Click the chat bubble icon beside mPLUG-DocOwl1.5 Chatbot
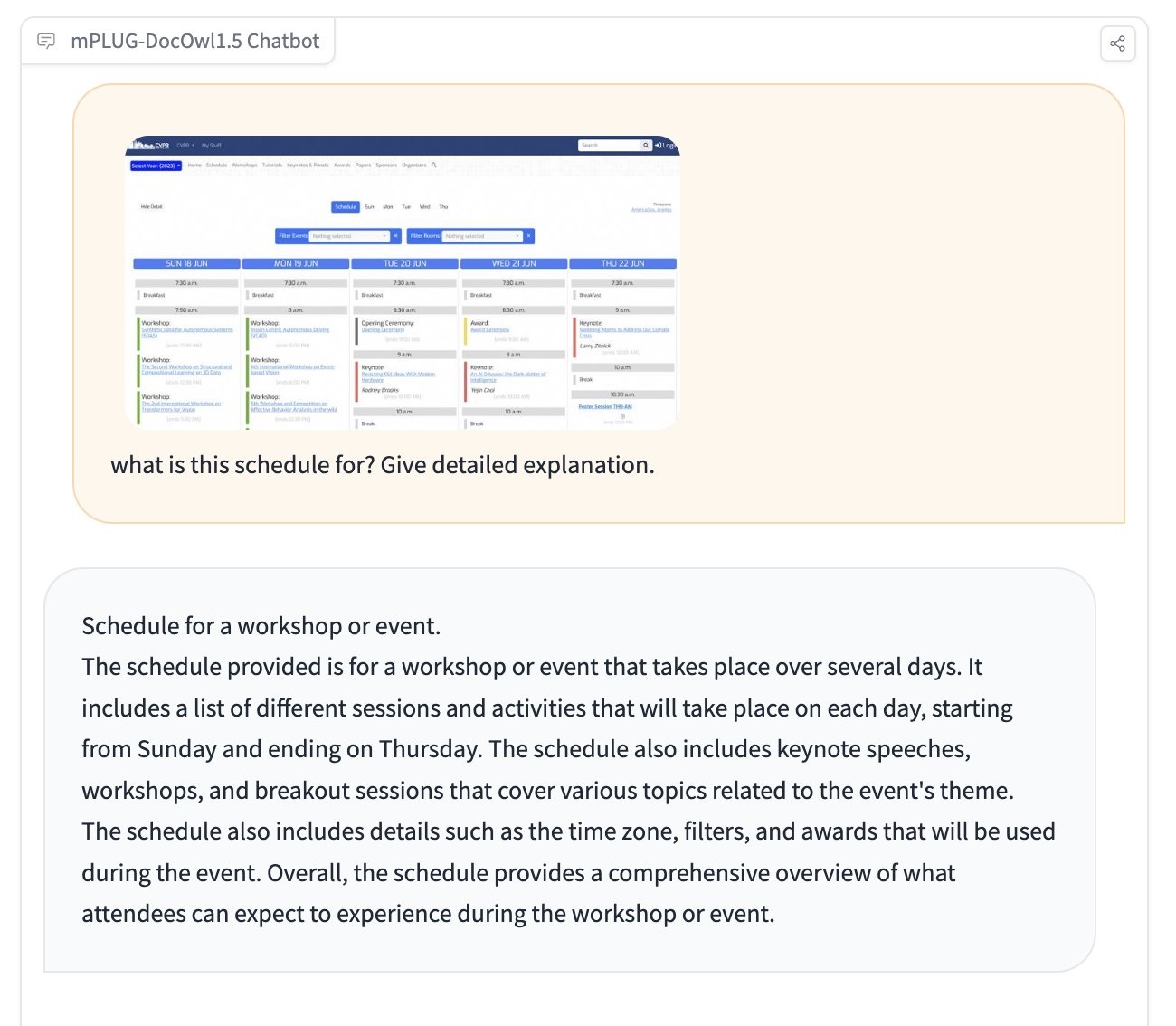This screenshot has height=1026, width=1176. (x=46, y=41)
